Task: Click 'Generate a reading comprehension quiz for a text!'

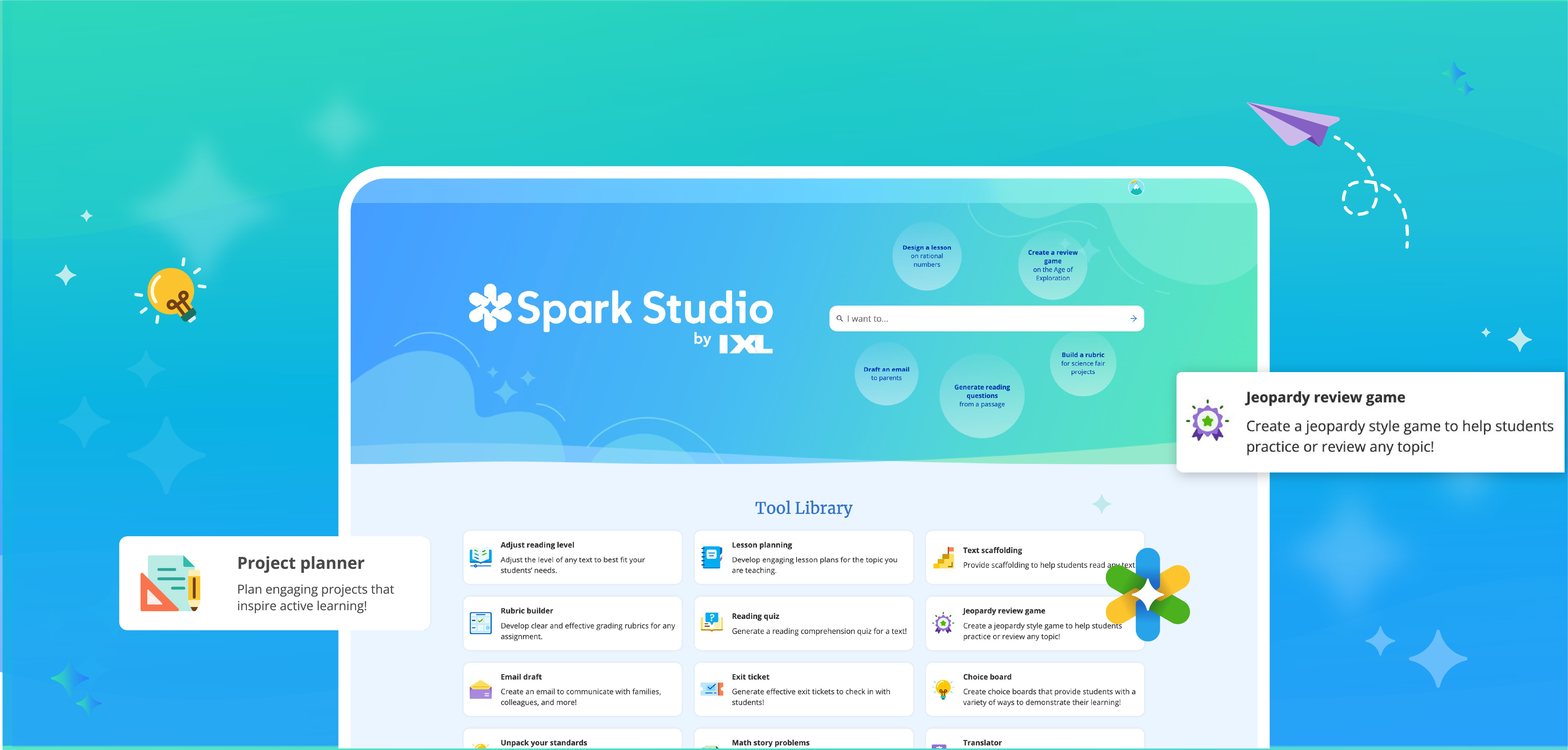Action: [819, 631]
